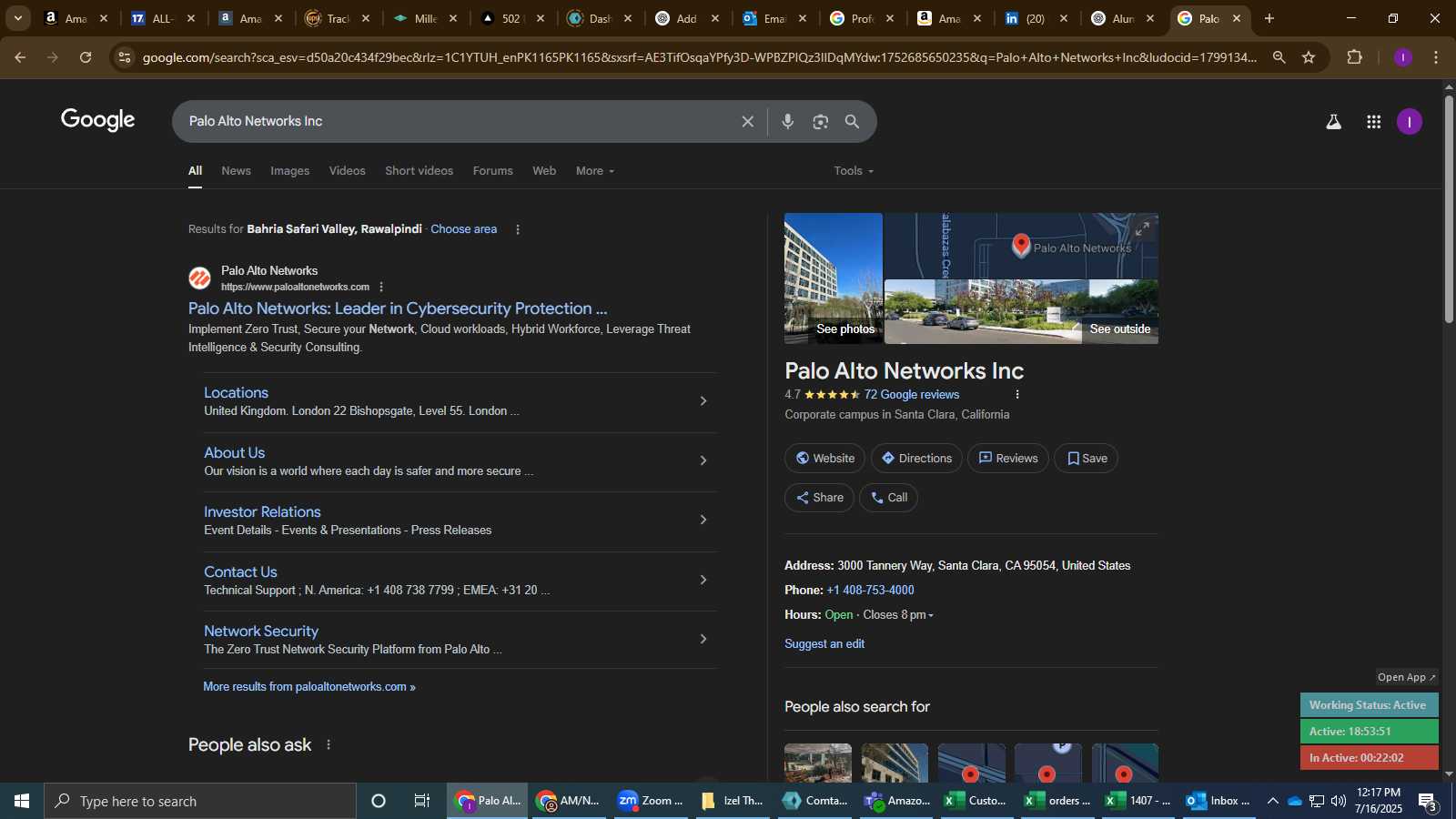
Task: Open more options for the location results line
Action: pyautogui.click(x=518, y=229)
